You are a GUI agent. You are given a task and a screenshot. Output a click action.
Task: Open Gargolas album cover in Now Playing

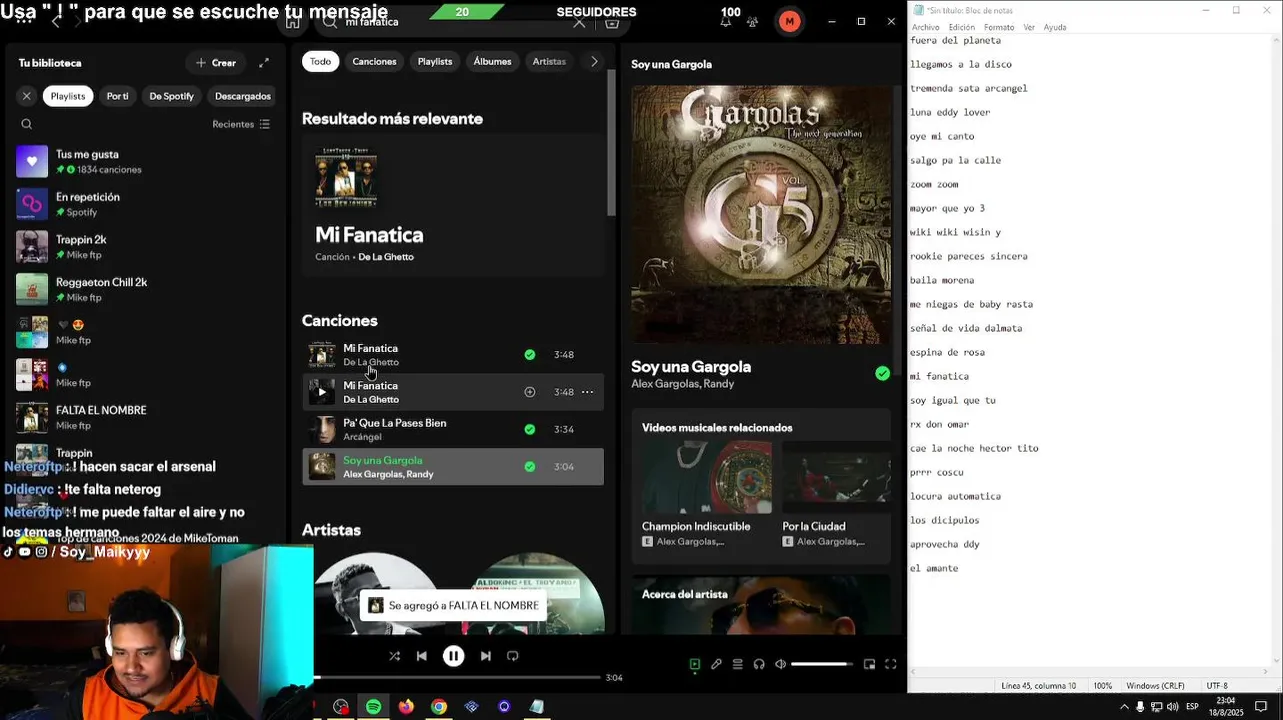point(761,214)
